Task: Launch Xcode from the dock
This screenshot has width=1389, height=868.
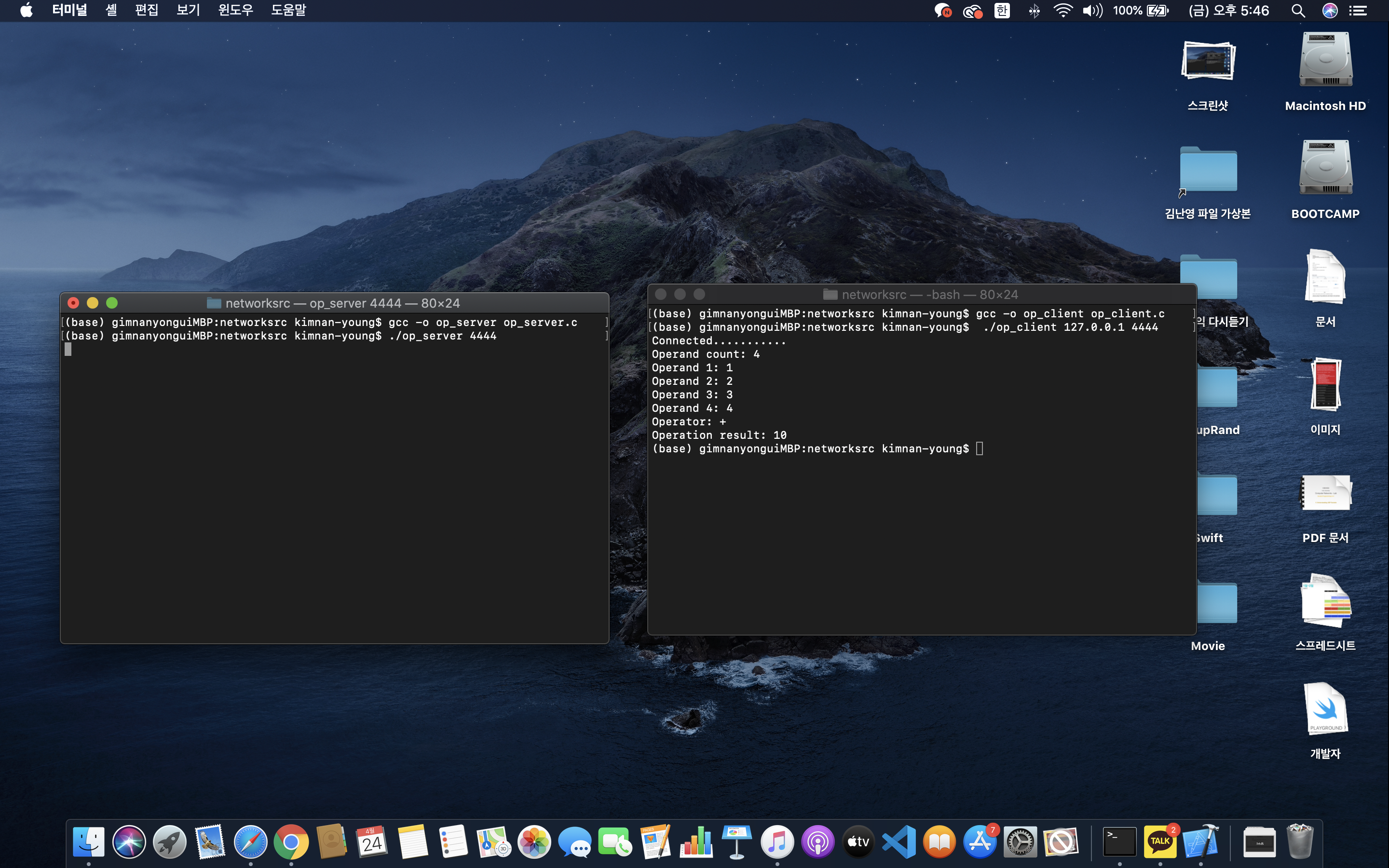Action: click(1200, 842)
